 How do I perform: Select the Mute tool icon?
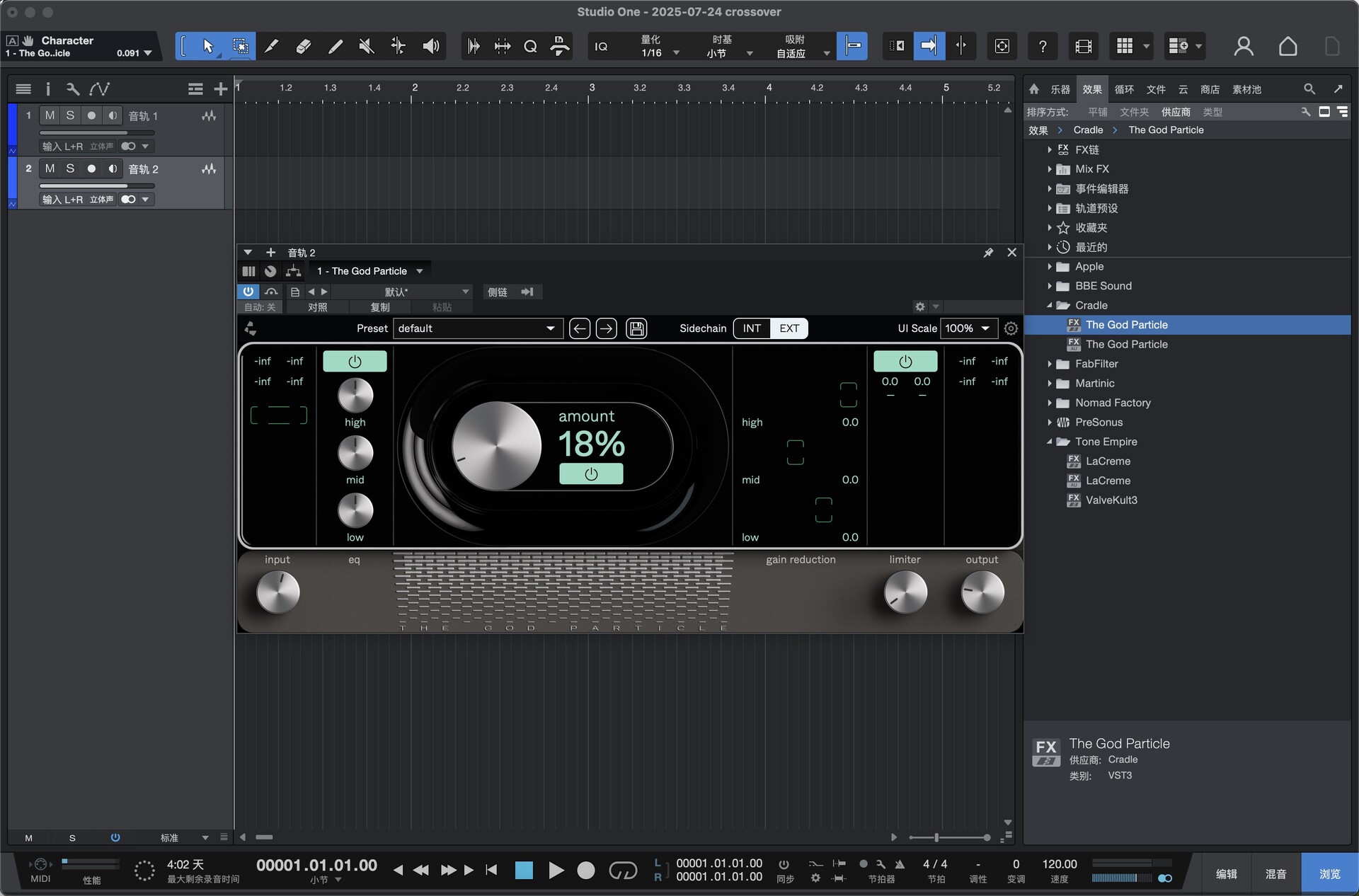[x=367, y=47]
